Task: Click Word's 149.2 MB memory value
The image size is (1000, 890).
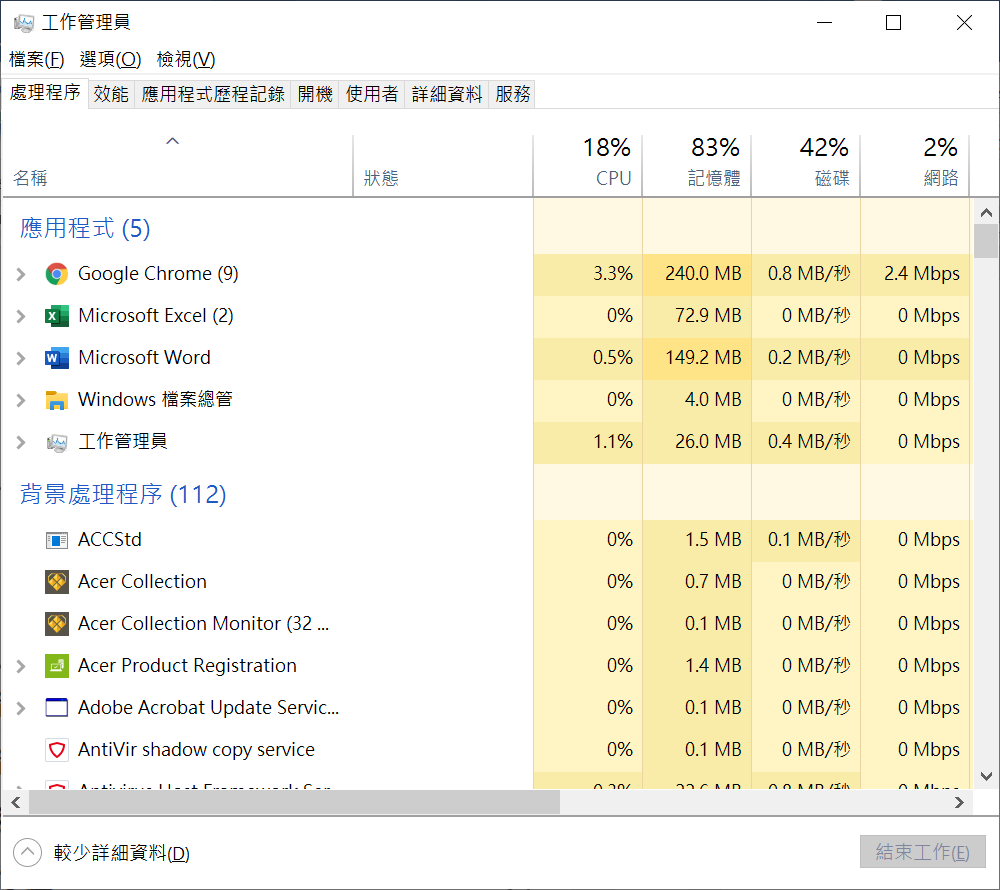Action: click(x=703, y=358)
